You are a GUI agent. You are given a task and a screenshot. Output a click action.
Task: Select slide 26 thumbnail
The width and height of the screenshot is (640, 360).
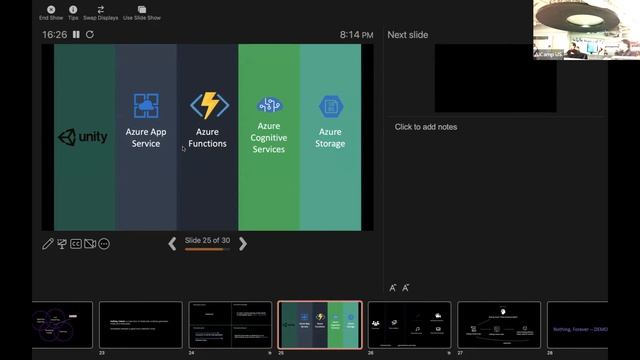[x=409, y=325]
